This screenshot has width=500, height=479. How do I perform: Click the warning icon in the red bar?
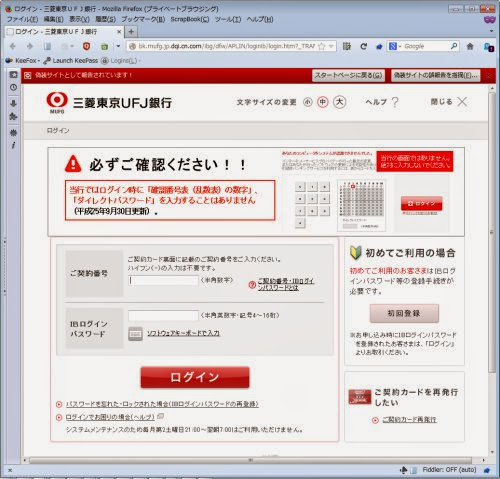pos(28,76)
